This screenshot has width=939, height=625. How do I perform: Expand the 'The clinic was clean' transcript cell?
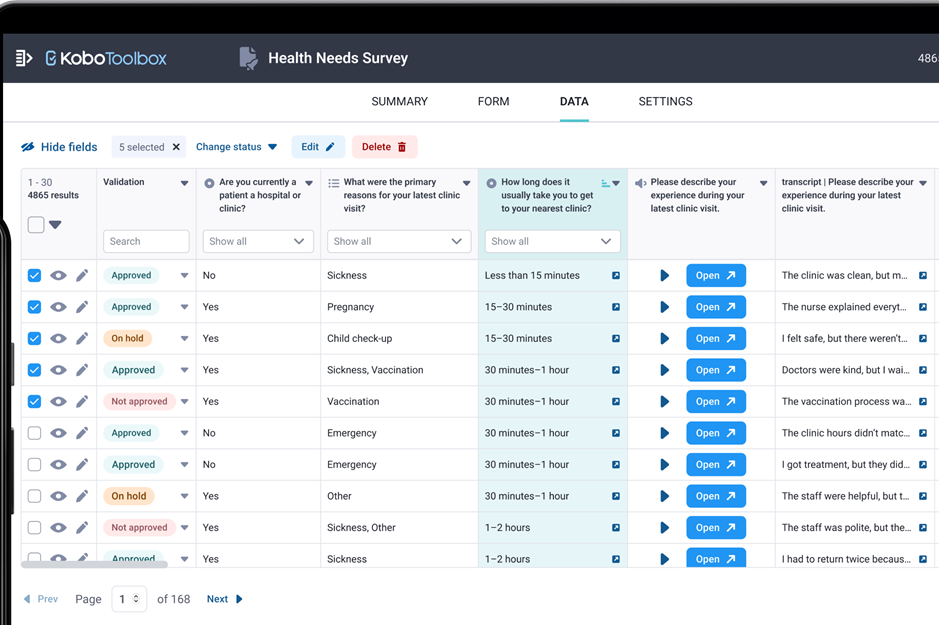point(923,275)
